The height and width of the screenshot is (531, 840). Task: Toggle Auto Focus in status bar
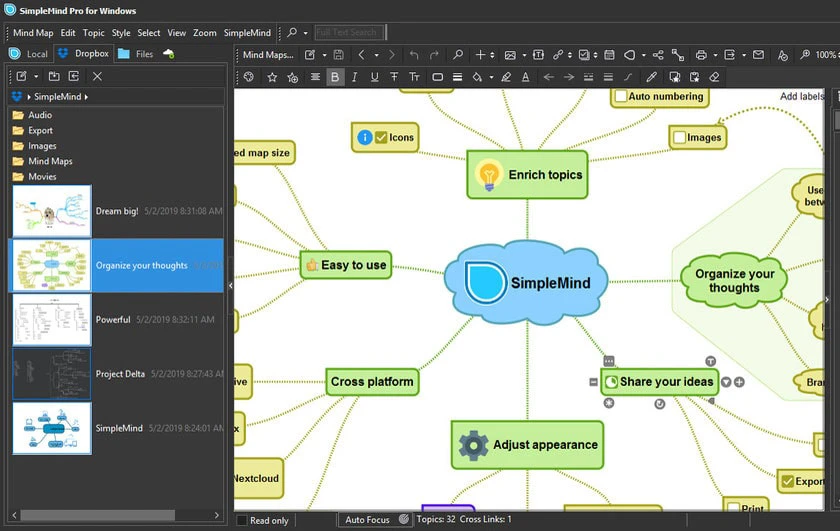pyautogui.click(x=375, y=519)
